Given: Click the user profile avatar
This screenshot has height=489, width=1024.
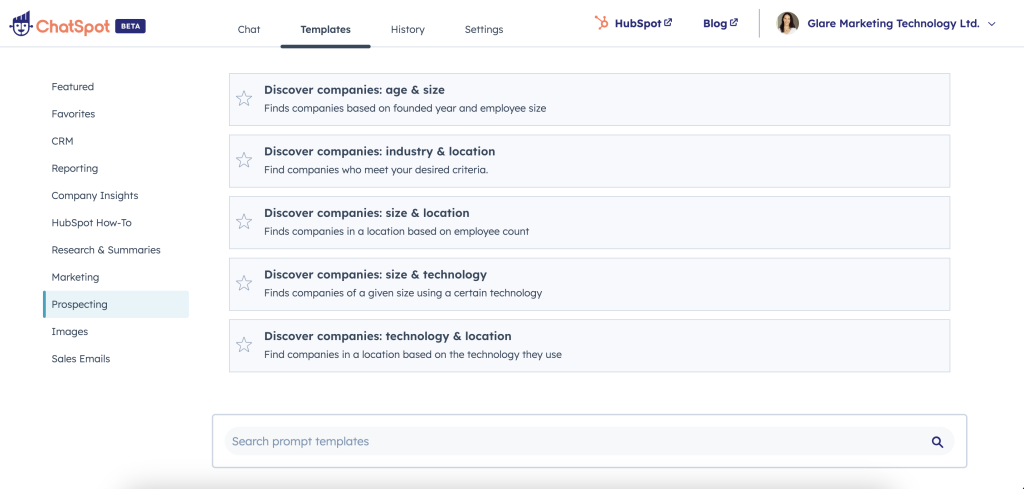Looking at the screenshot, I should 788,23.
